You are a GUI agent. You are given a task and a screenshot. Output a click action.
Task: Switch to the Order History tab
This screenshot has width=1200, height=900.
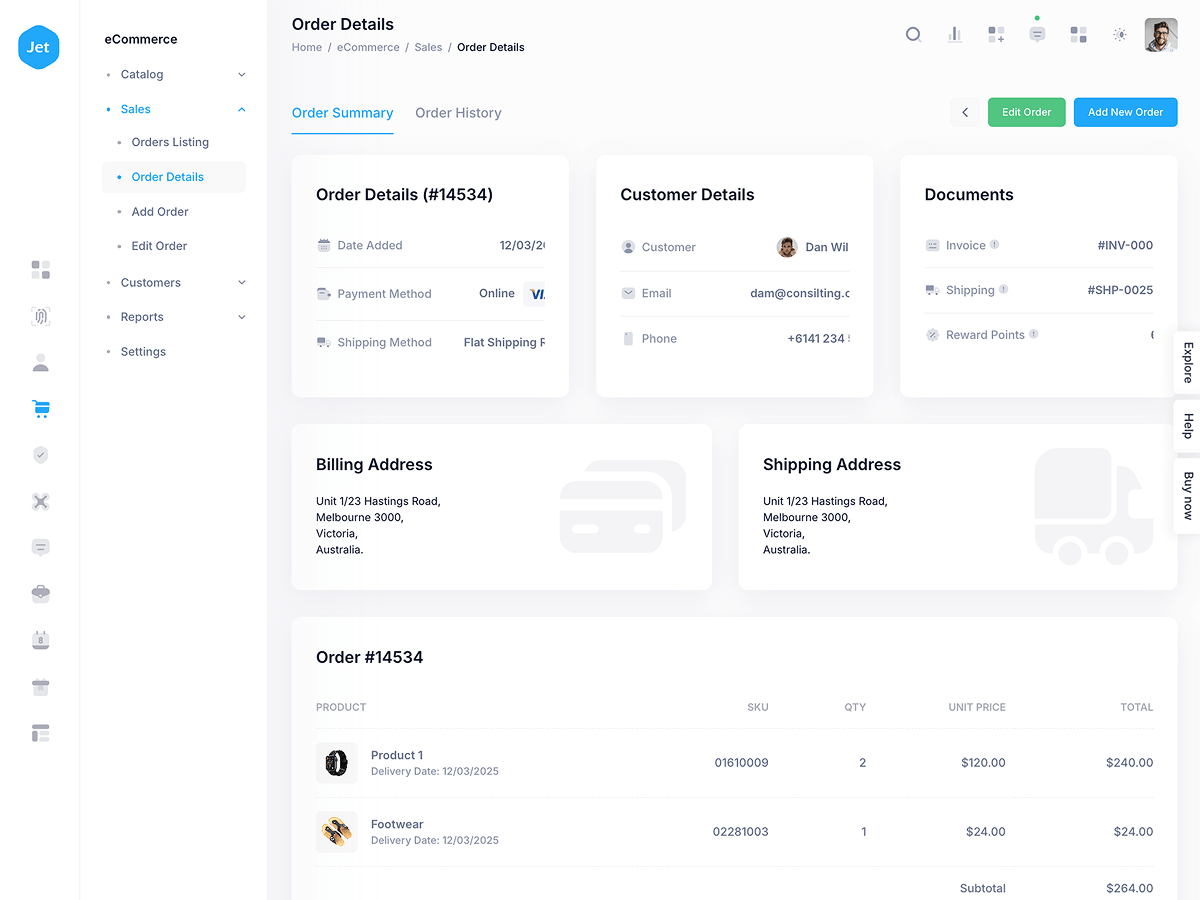458,113
